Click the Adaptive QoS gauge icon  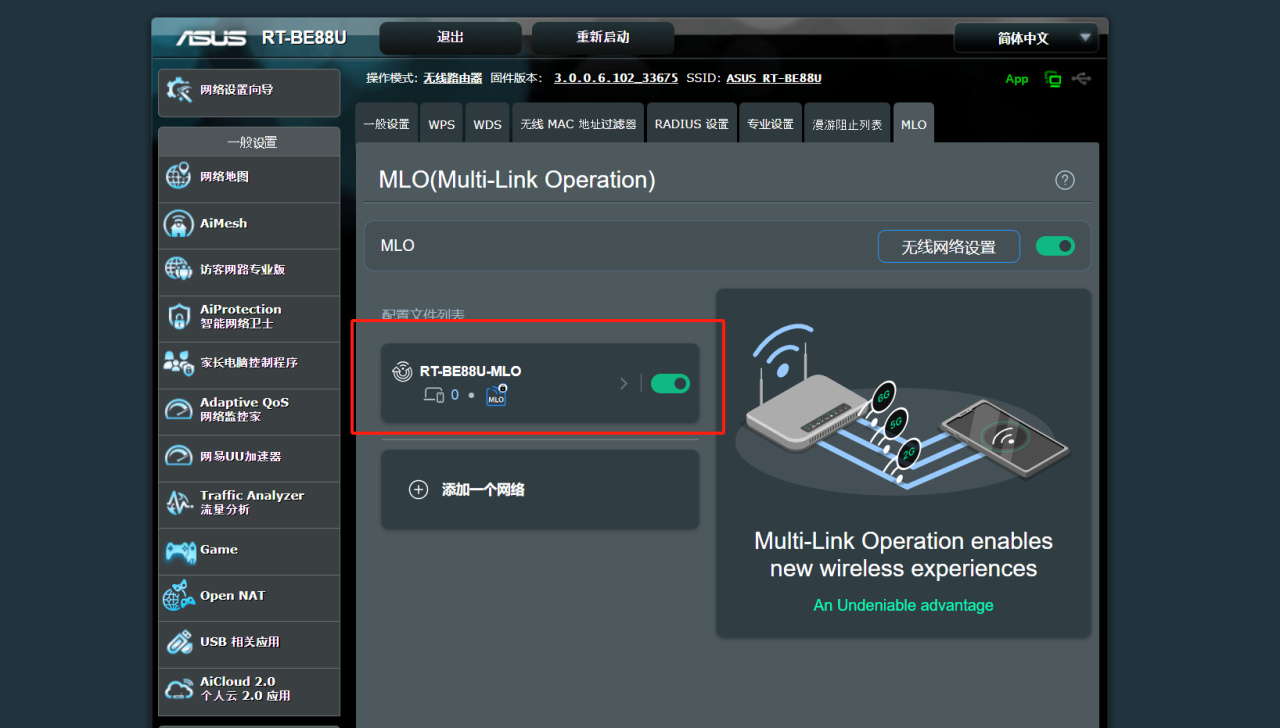click(x=178, y=409)
